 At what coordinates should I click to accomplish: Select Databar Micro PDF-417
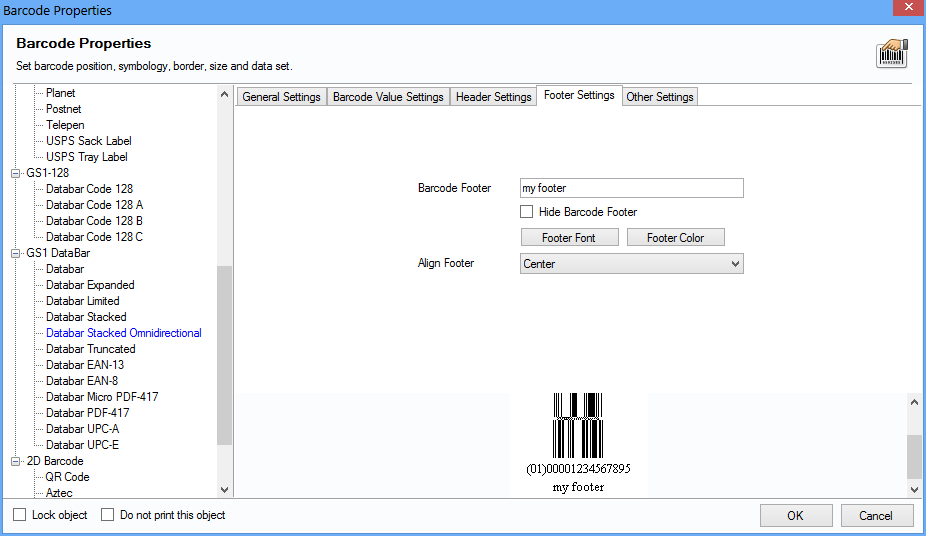(102, 397)
